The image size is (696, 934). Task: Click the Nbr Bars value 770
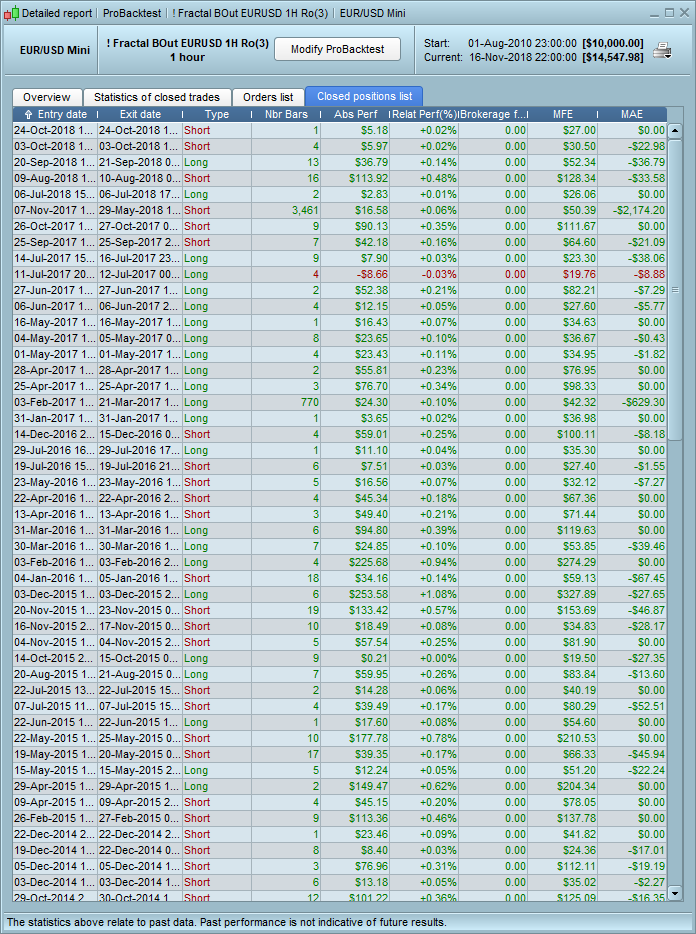click(310, 403)
